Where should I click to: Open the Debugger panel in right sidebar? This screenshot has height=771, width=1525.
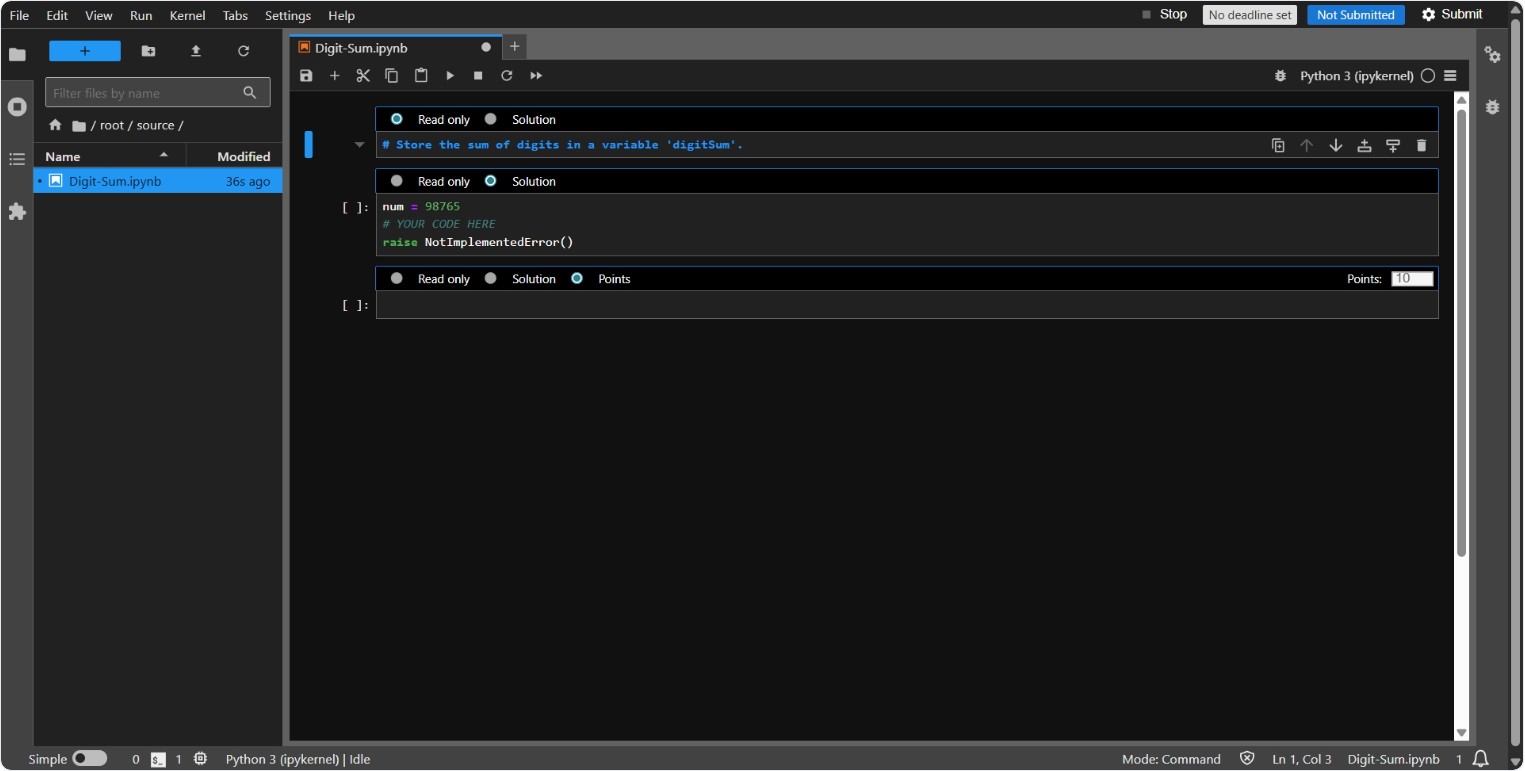click(x=1492, y=107)
